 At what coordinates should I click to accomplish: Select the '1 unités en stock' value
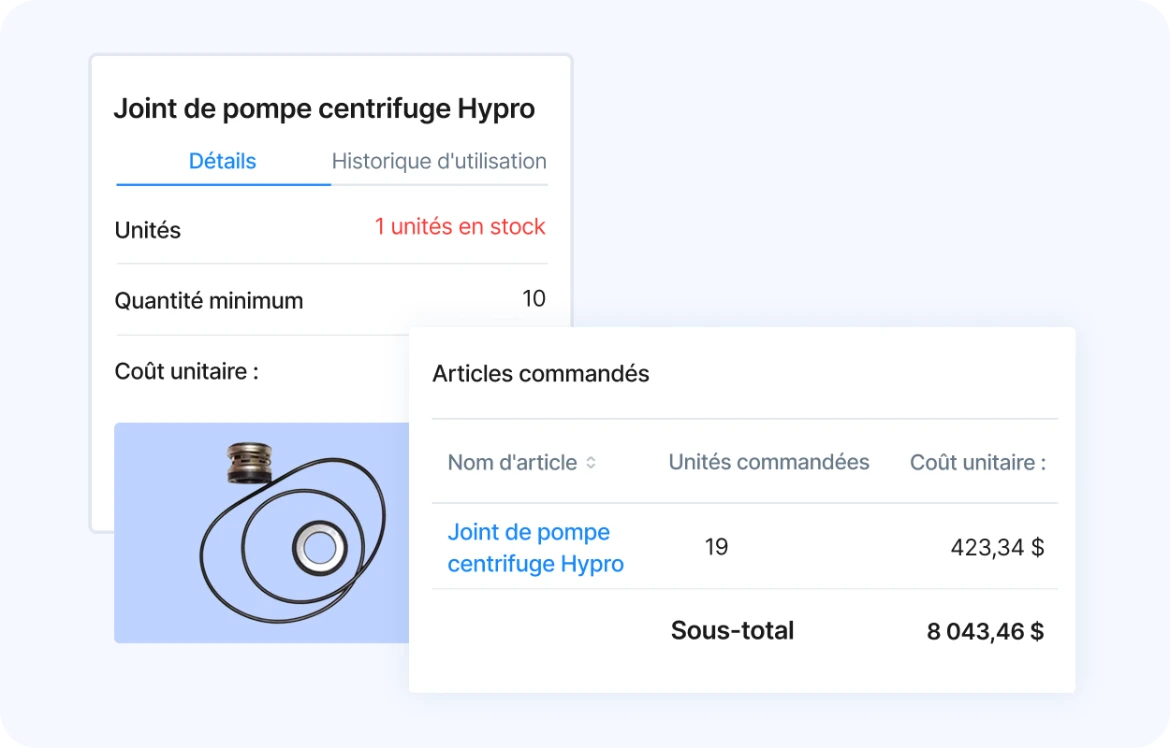tap(460, 227)
